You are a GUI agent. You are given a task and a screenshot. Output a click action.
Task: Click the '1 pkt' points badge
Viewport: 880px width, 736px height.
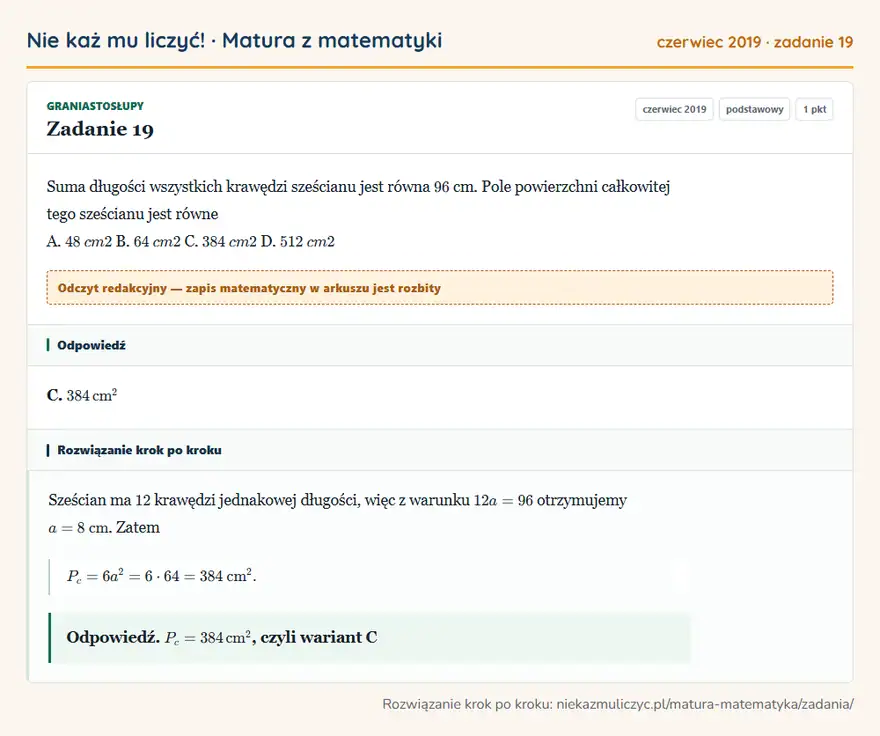click(x=814, y=109)
